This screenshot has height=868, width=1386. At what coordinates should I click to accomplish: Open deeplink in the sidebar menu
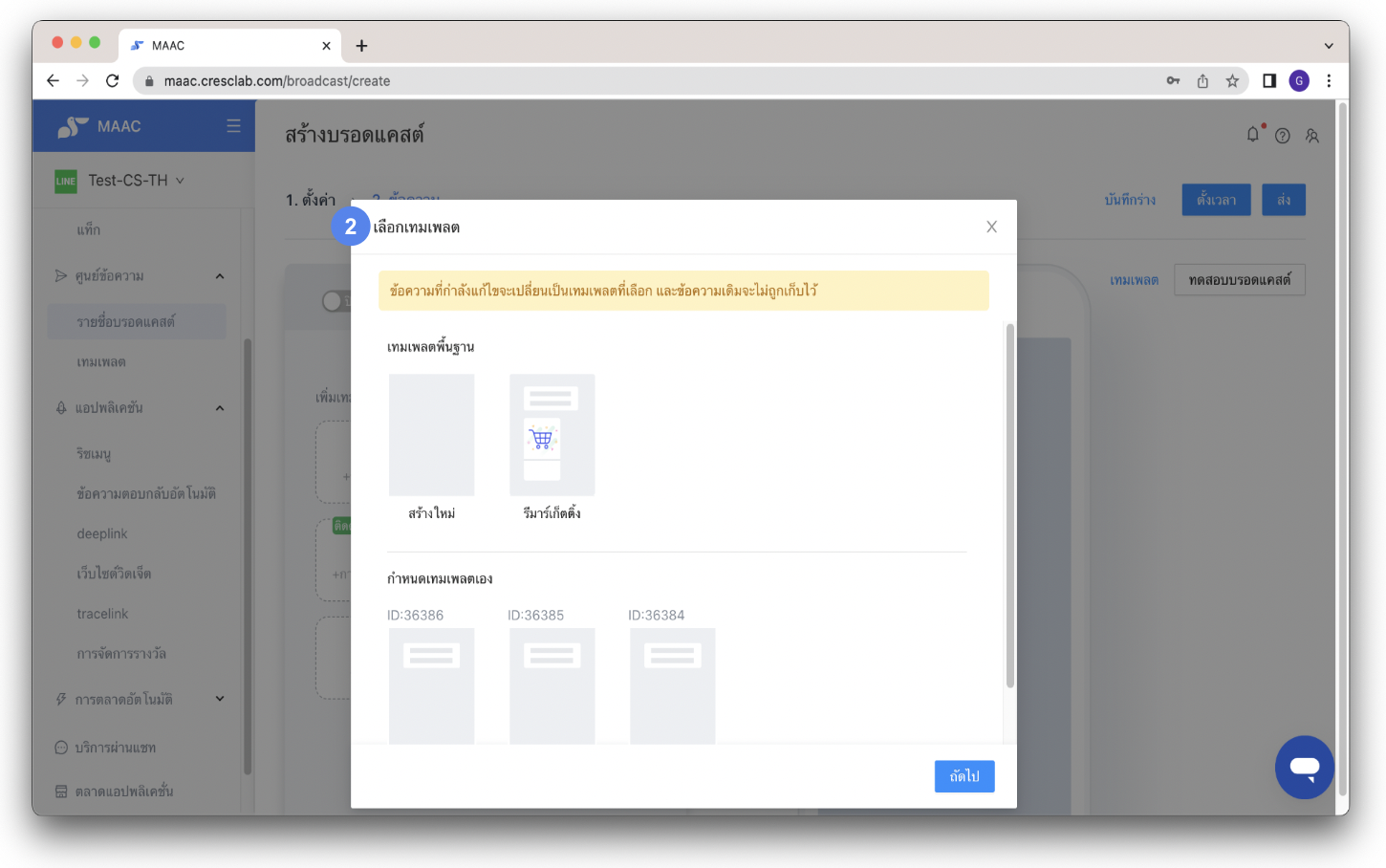click(102, 533)
